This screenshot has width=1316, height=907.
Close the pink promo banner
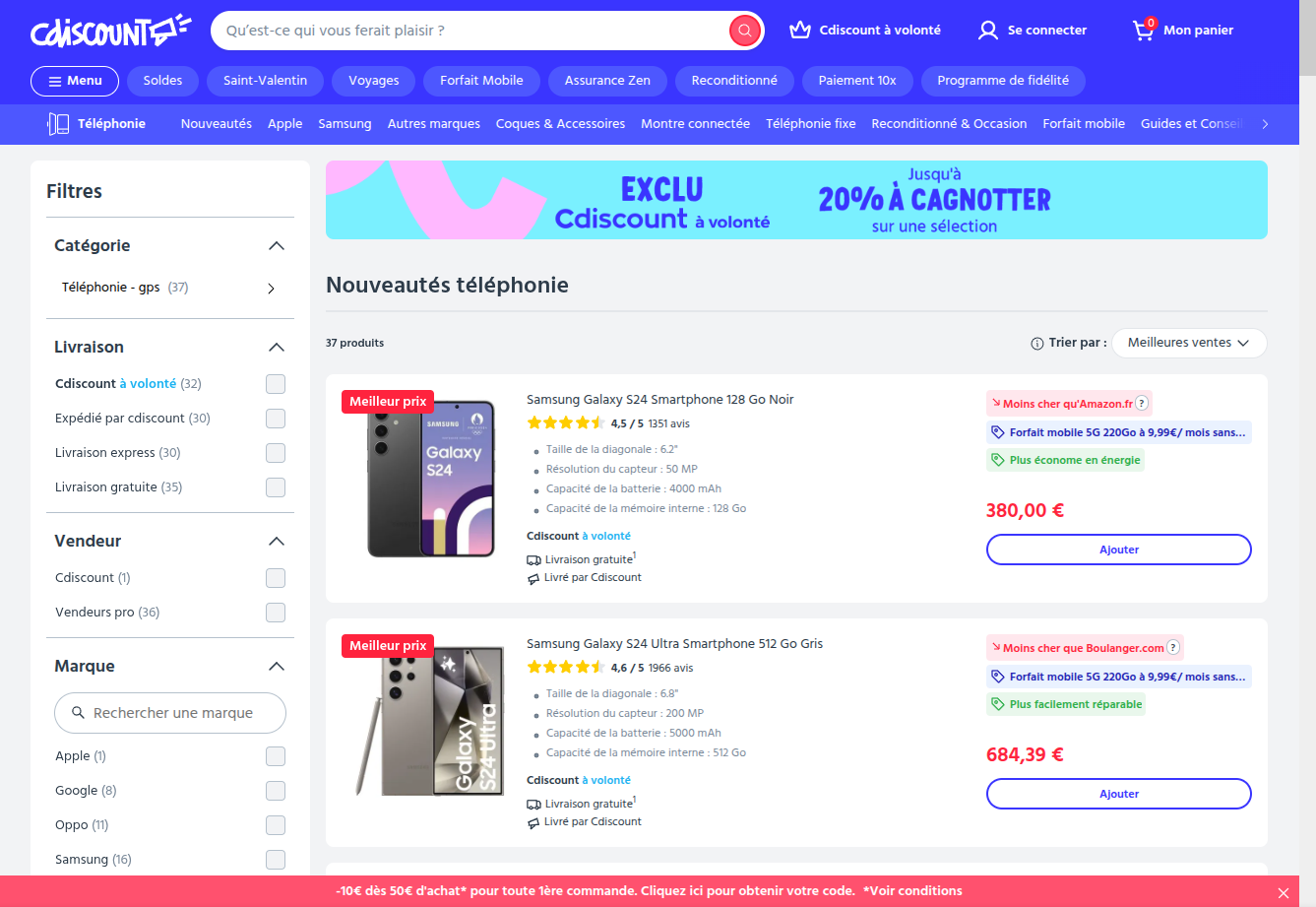[1283, 892]
